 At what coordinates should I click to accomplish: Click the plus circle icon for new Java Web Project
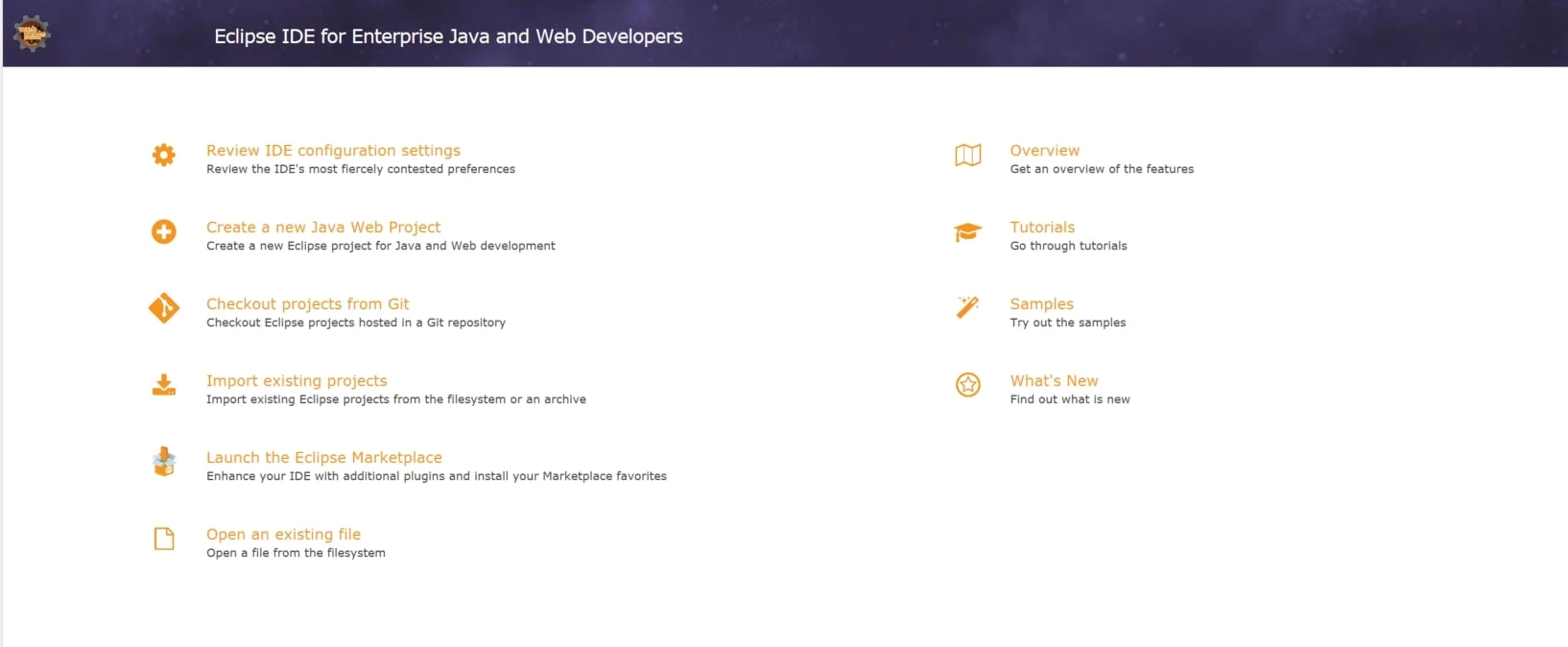click(x=164, y=231)
